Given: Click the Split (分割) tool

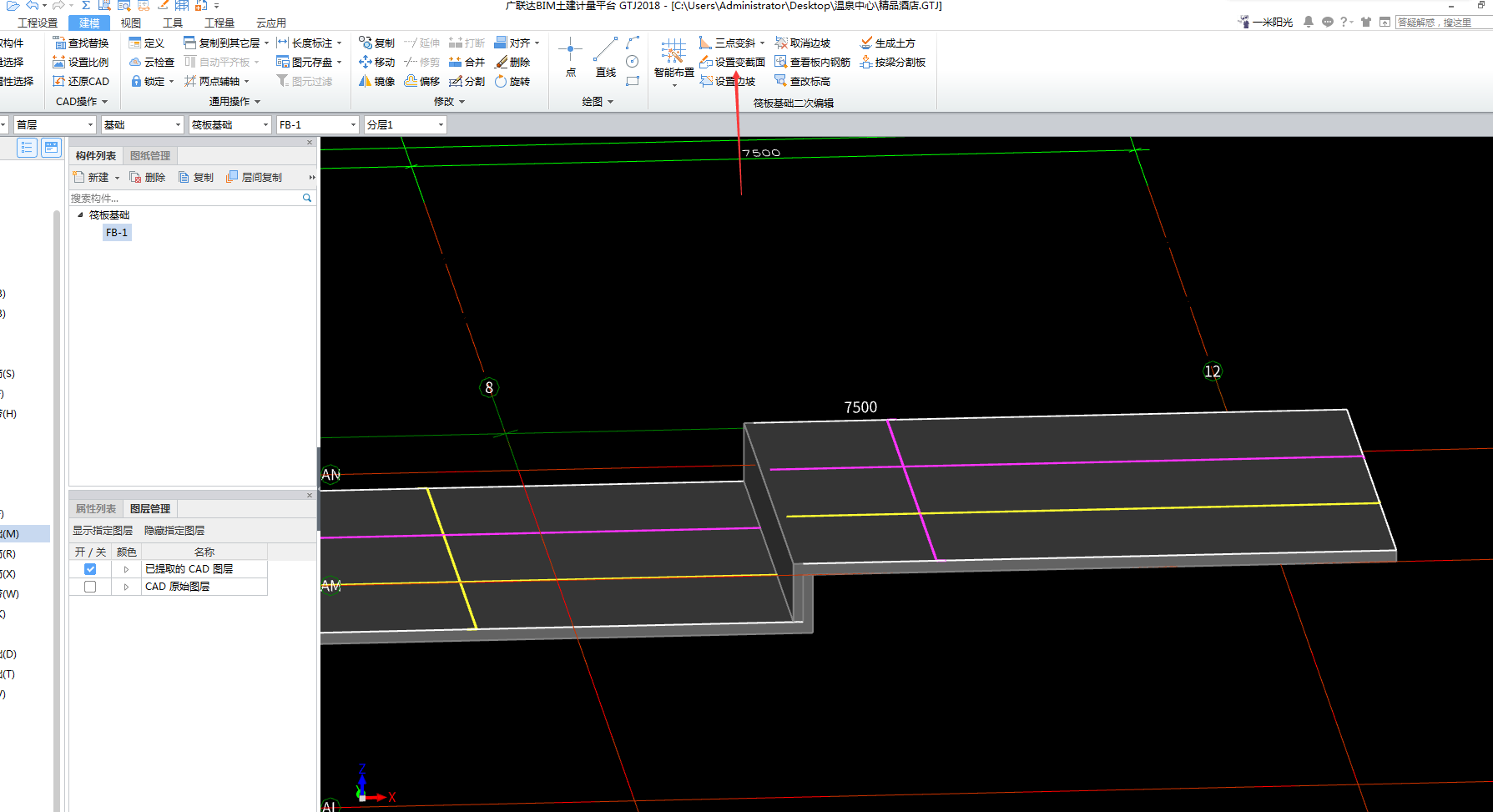Looking at the screenshot, I should [x=467, y=81].
